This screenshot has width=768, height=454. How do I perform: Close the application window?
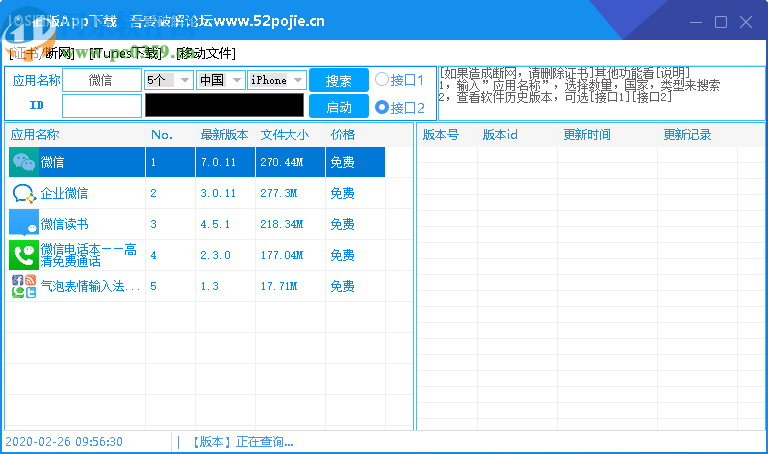(x=745, y=22)
